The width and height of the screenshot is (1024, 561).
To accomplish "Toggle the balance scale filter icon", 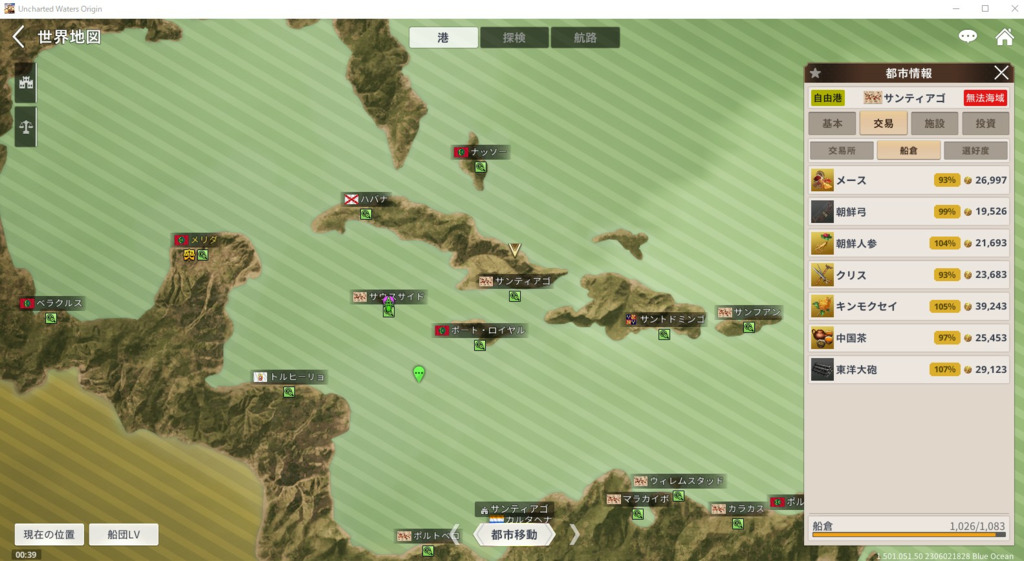I will tap(26, 127).
